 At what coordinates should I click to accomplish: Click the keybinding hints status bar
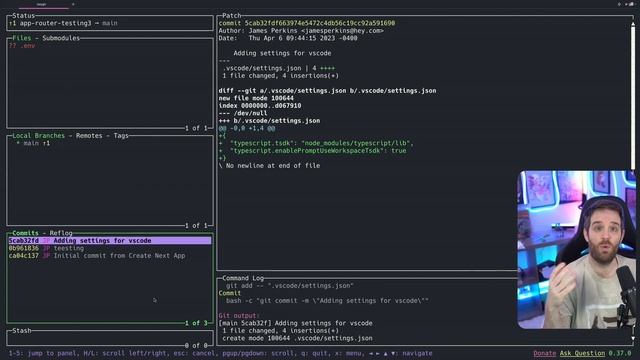pyautogui.click(x=220, y=353)
